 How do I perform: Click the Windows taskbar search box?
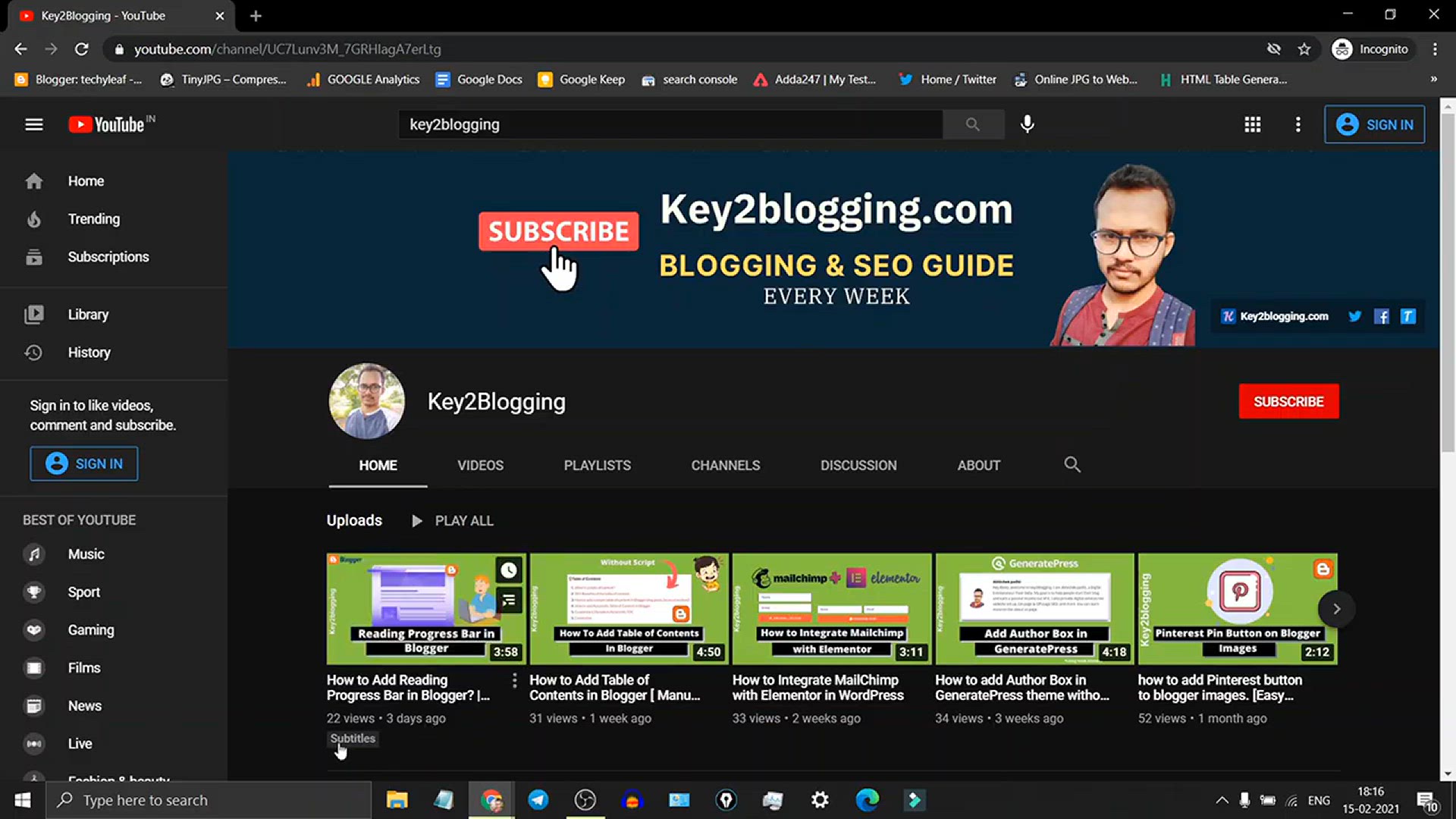pyautogui.click(x=209, y=800)
